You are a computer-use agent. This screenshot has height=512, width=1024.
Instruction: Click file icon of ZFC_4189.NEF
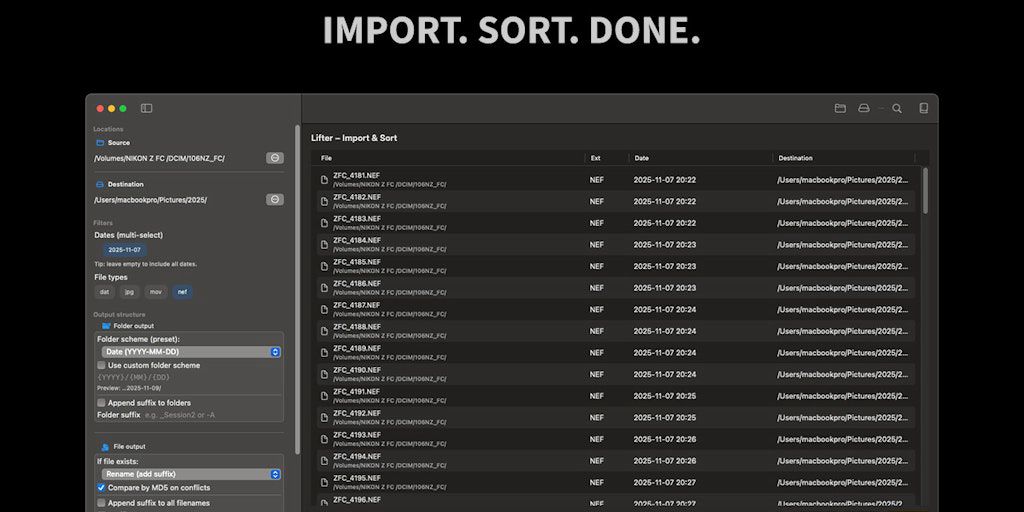click(325, 353)
